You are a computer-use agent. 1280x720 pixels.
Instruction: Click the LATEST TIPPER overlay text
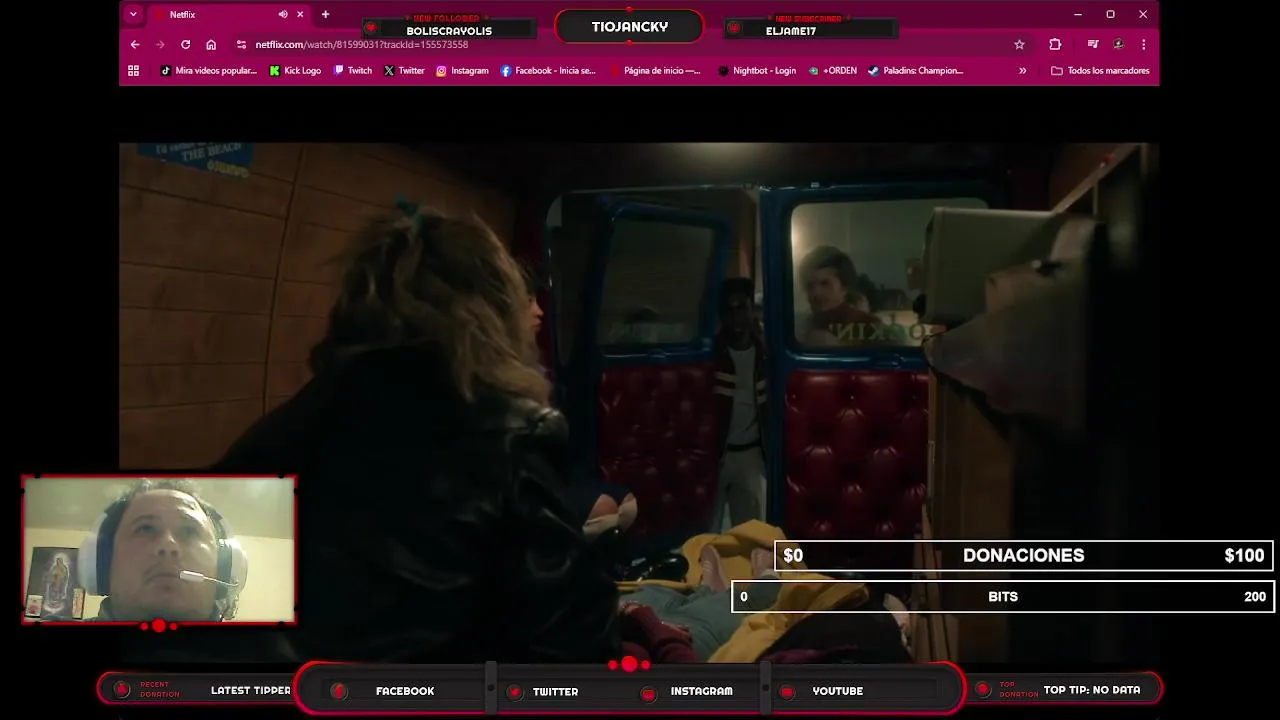coord(251,690)
